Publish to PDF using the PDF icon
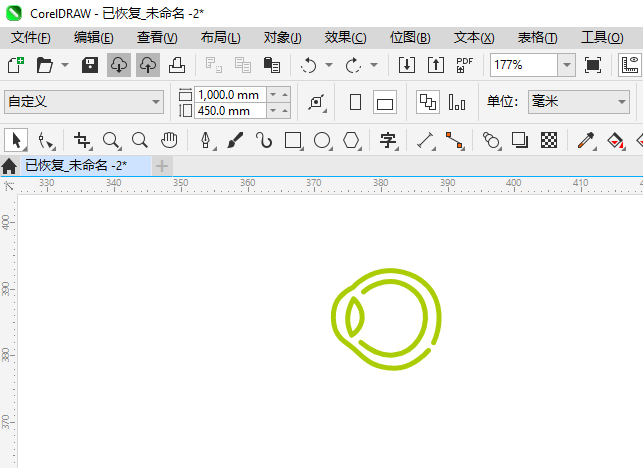643x468 pixels. click(465, 65)
